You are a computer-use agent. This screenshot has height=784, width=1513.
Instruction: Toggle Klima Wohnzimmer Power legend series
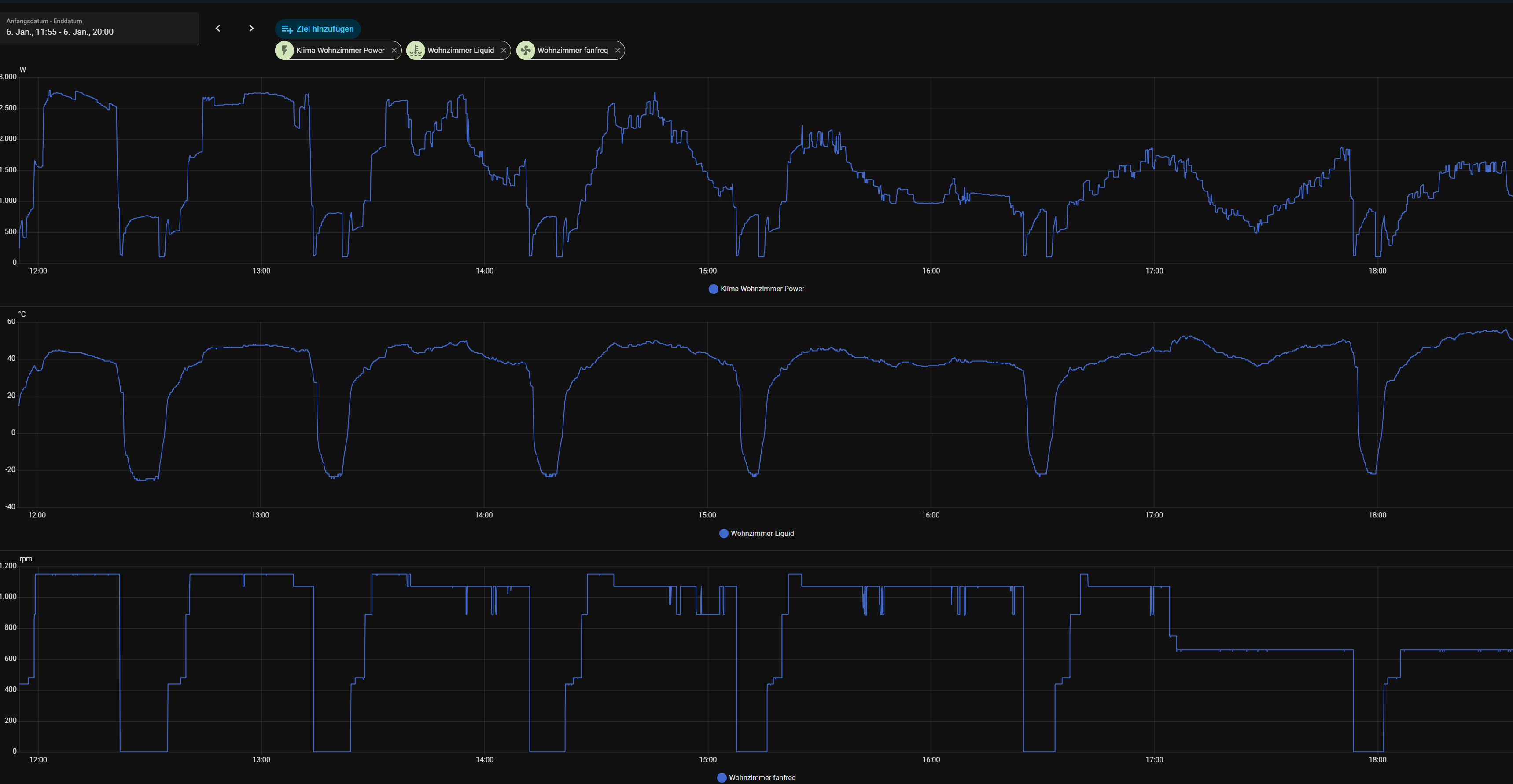click(762, 289)
